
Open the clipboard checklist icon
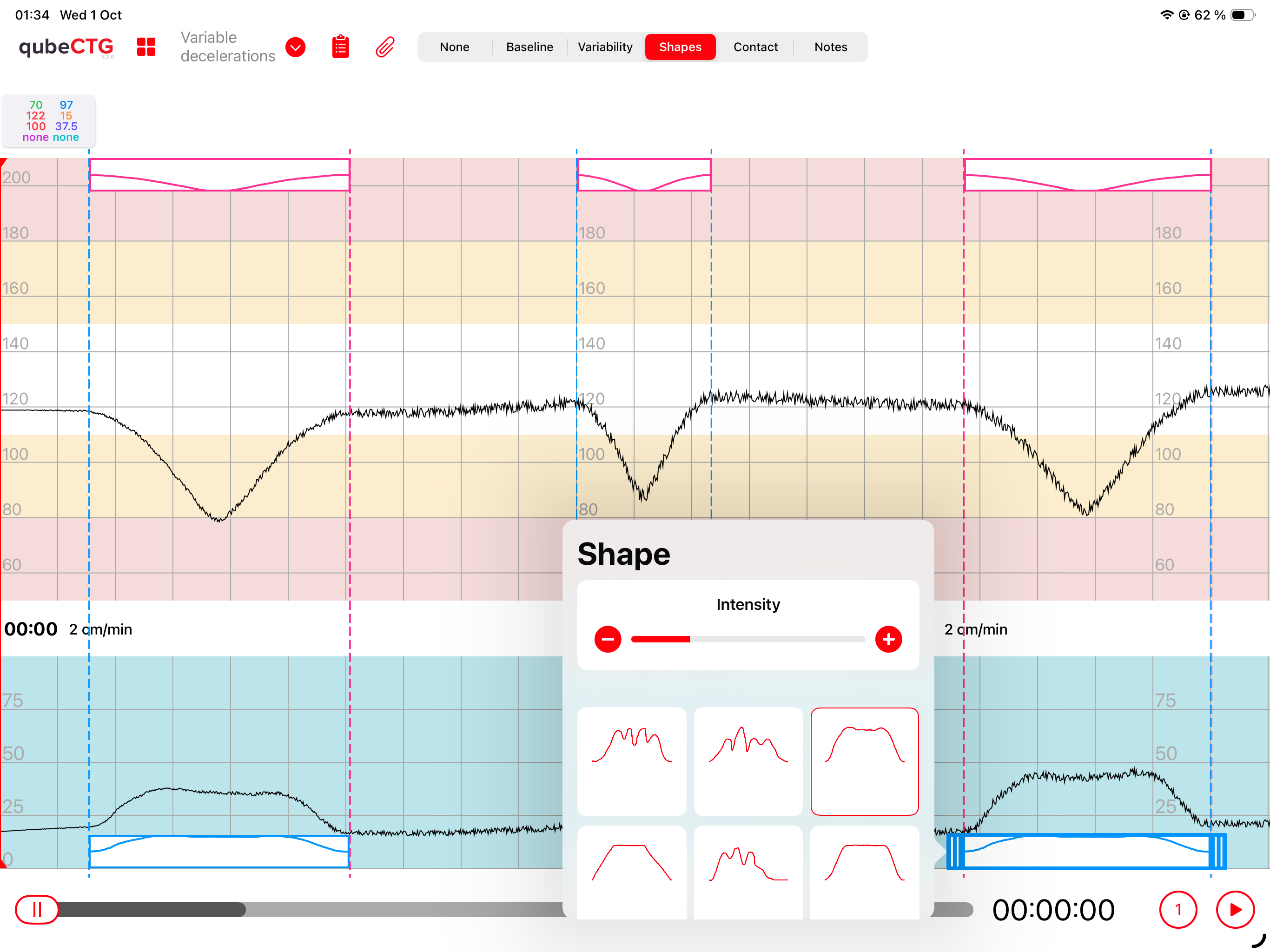point(340,47)
